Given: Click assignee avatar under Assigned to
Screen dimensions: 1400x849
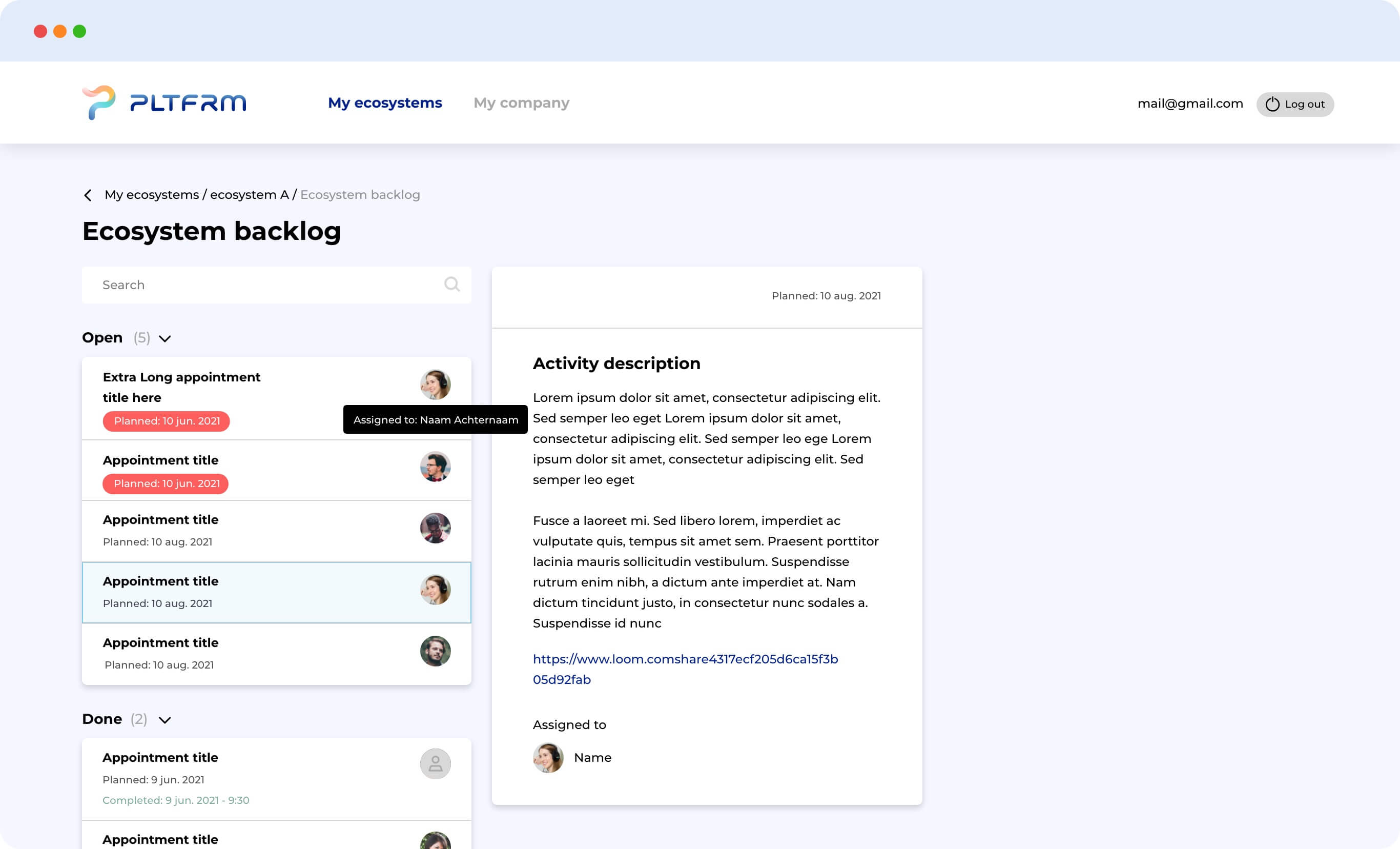Looking at the screenshot, I should pos(548,758).
